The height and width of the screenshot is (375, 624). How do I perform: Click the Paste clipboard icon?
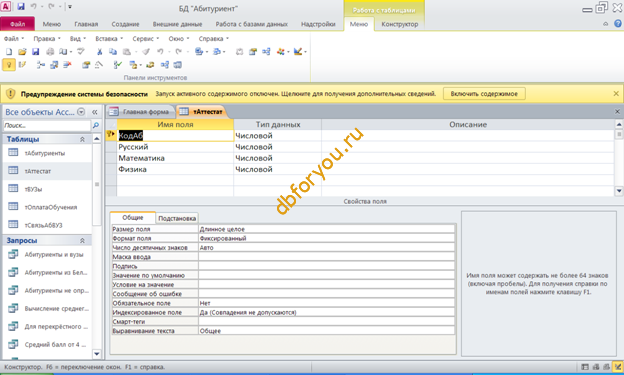click(x=127, y=52)
